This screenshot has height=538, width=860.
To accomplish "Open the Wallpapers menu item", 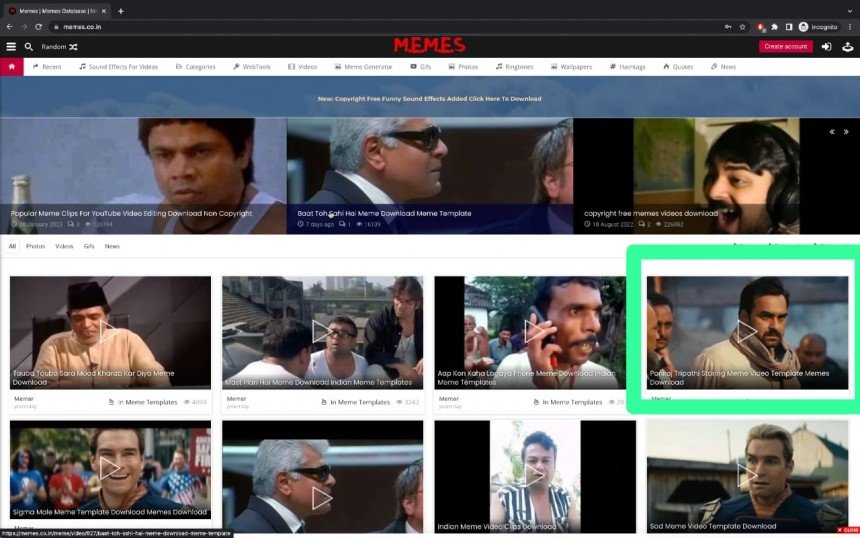I will (x=572, y=66).
